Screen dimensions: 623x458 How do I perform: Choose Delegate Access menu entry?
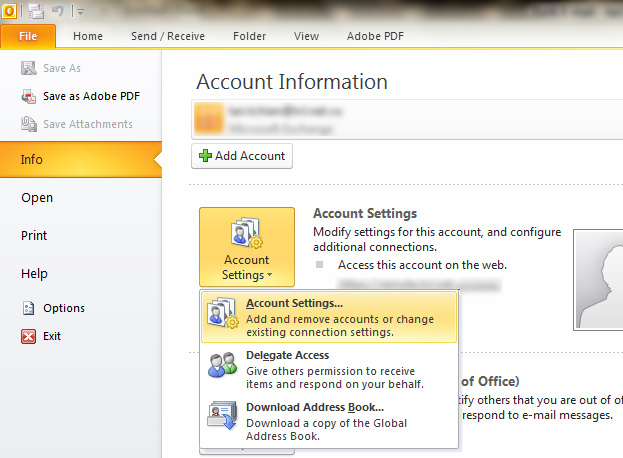coord(329,369)
